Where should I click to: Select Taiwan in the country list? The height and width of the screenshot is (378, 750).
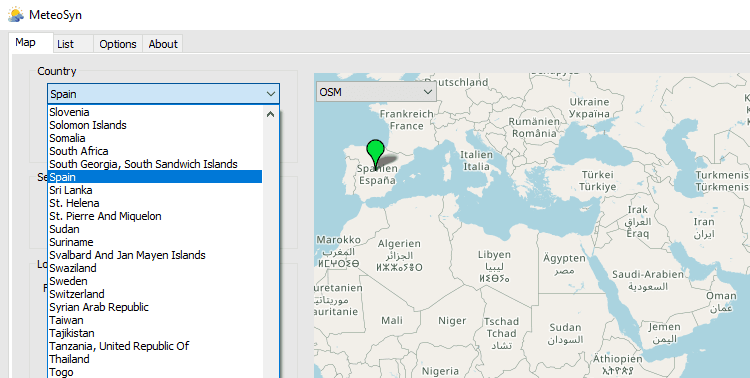155,320
